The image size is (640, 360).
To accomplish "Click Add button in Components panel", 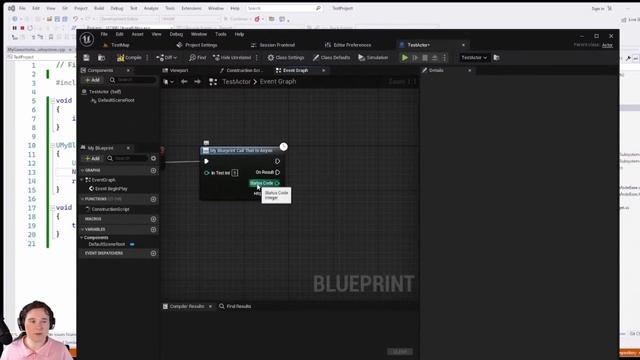I will click(x=92, y=80).
